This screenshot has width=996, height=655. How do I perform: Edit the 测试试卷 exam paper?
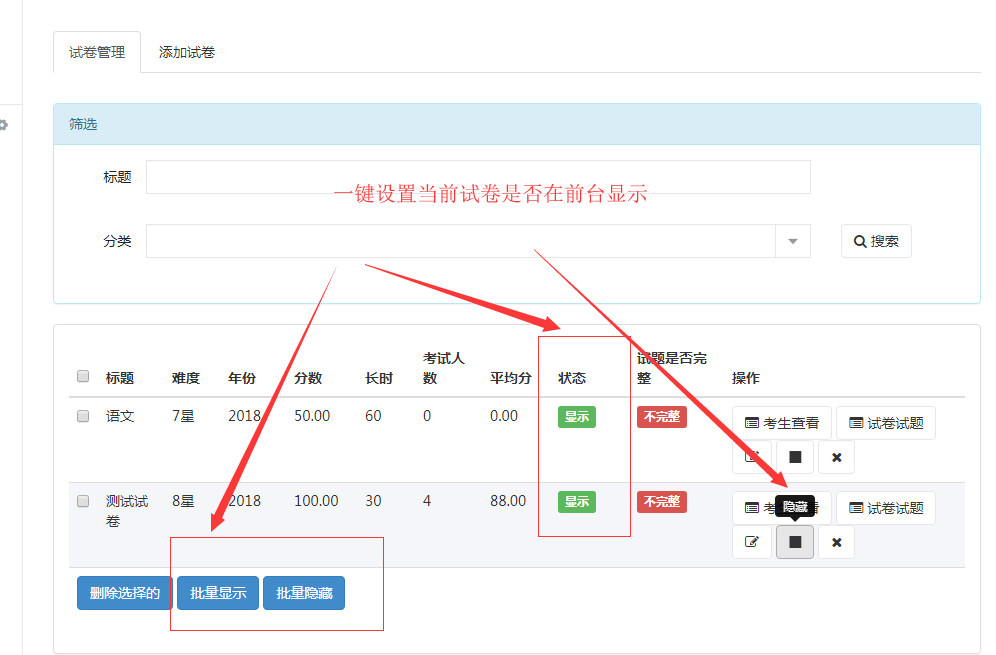(752, 542)
